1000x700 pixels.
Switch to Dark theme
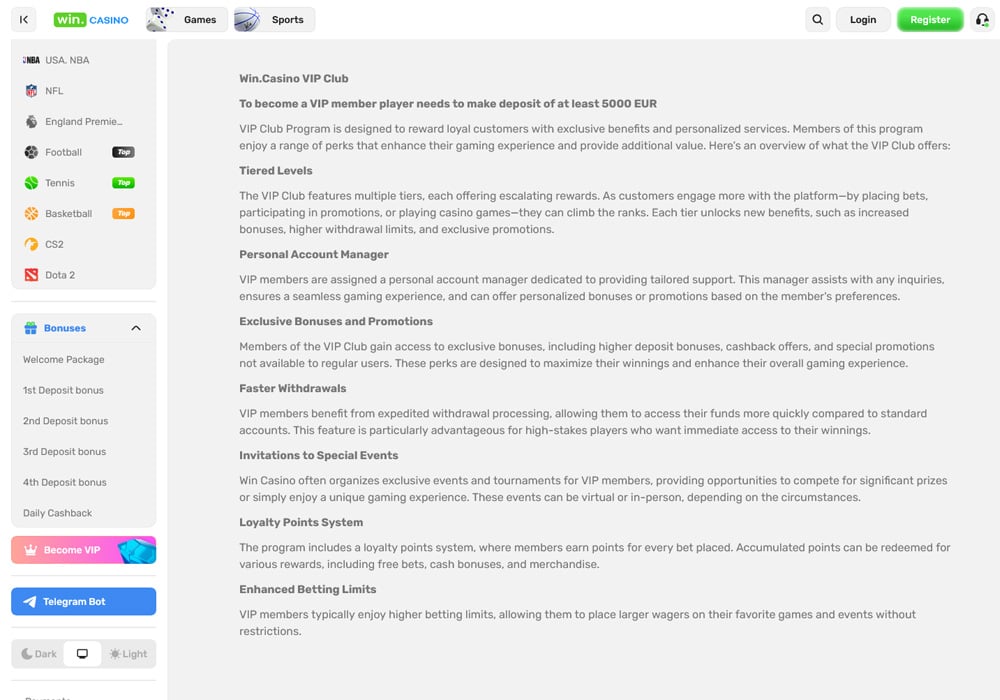40,654
